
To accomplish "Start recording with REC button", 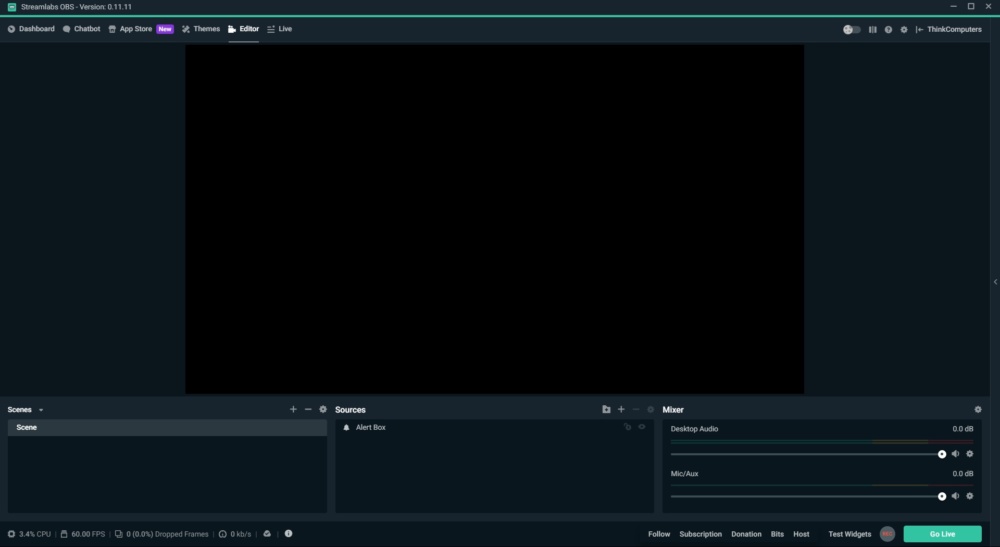I will 887,534.
